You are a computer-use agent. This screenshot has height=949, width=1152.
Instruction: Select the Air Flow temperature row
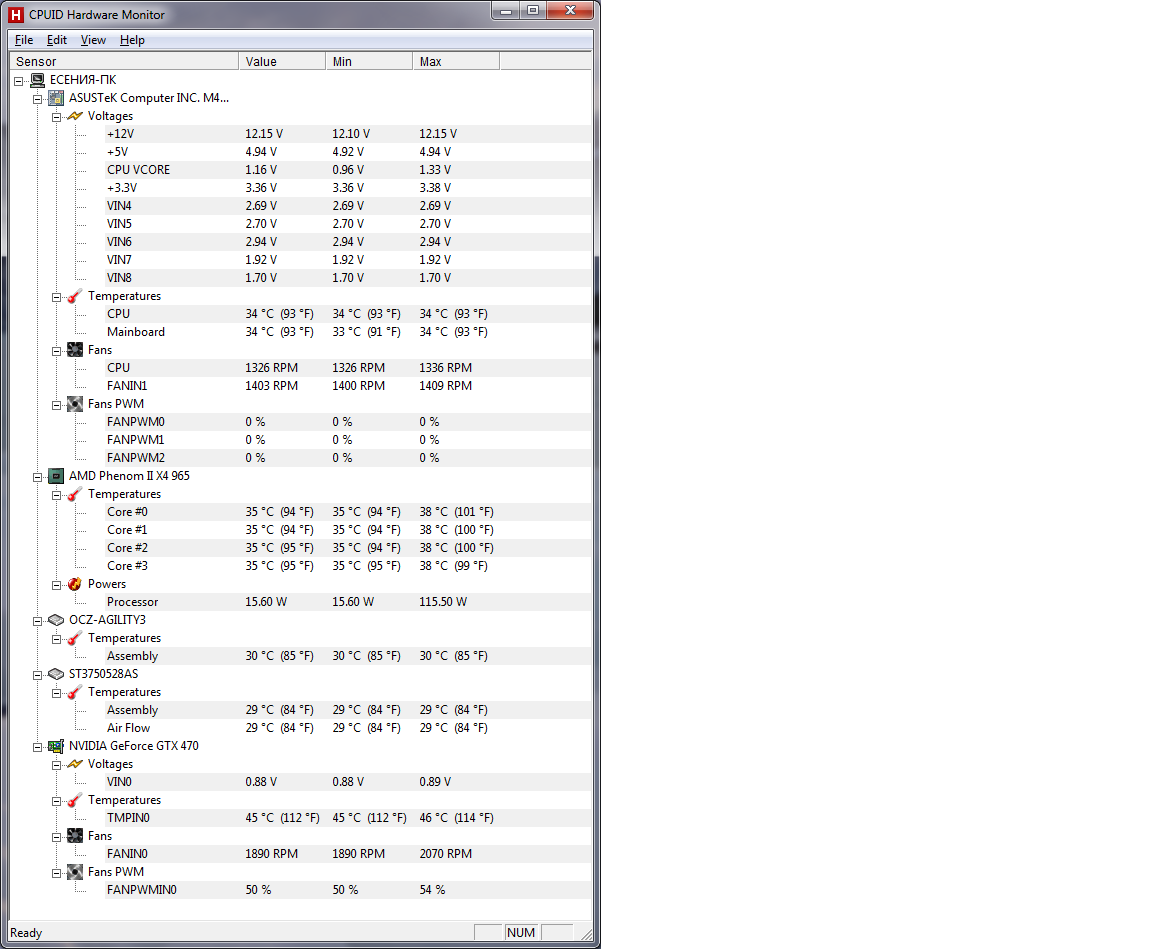[x=348, y=728]
